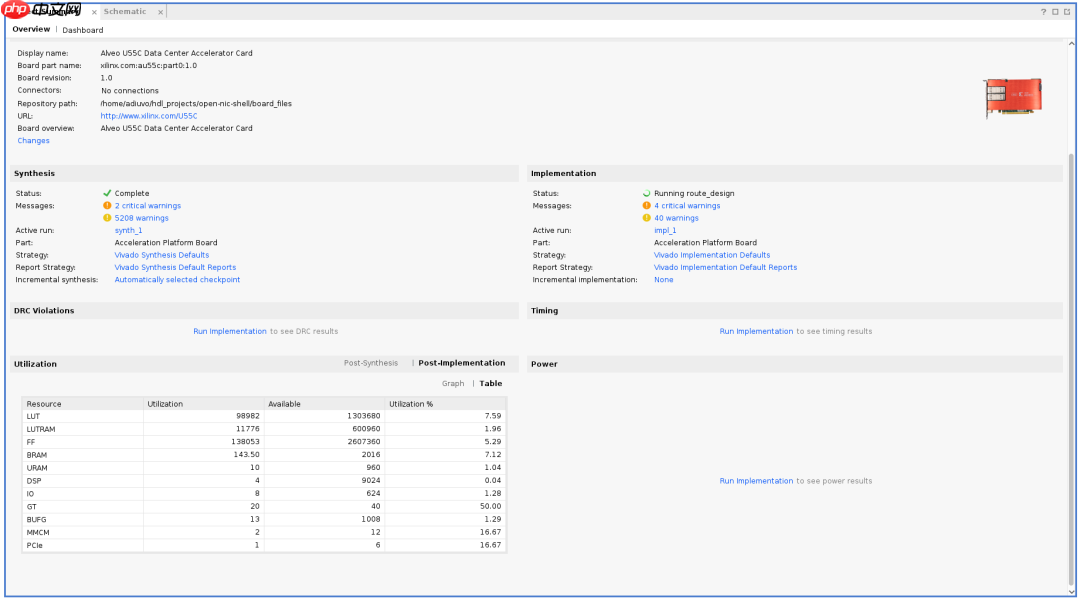Switch to the Schematic tab
This screenshot has height=602, width=1080.
125,12
